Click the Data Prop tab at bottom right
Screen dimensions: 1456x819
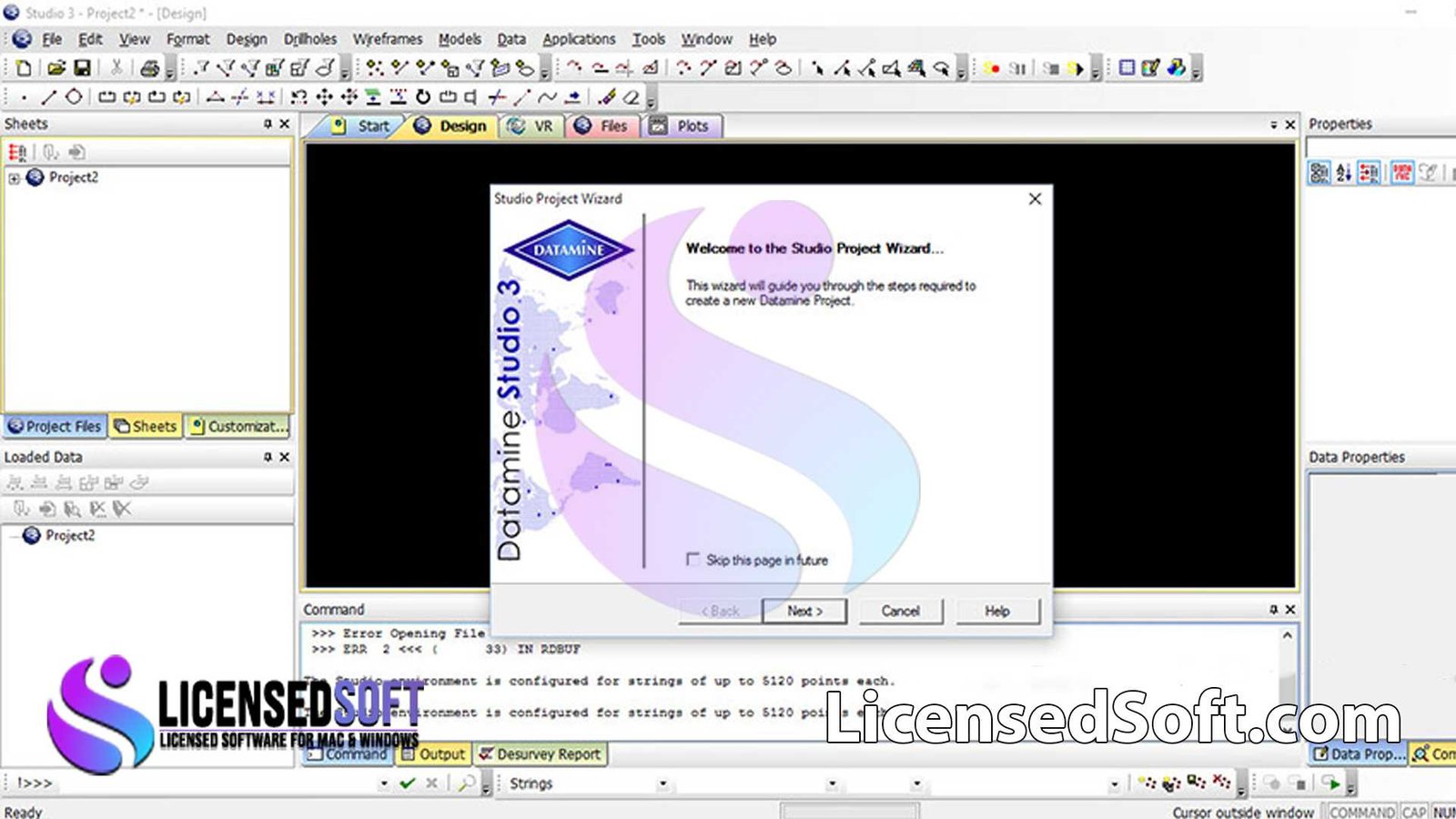point(1358,753)
